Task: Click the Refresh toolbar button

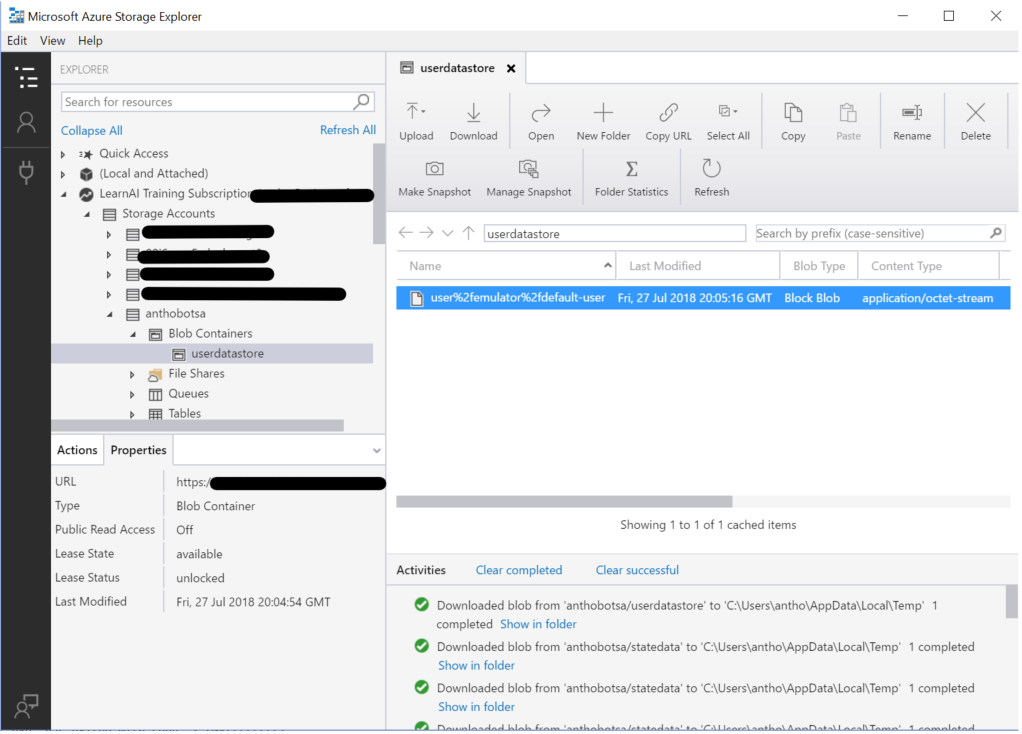Action: click(711, 178)
